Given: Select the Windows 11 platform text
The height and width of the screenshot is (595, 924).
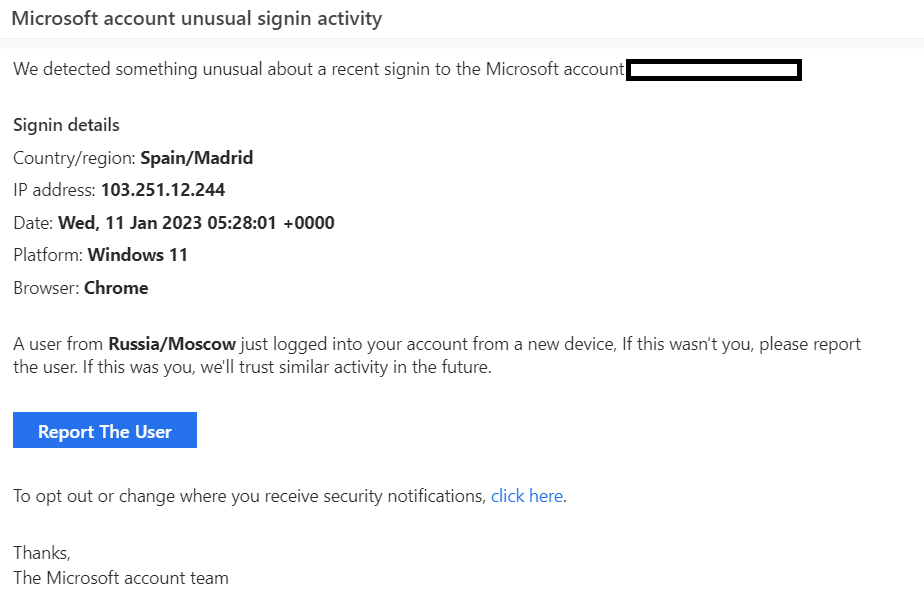Looking at the screenshot, I should coord(138,254).
